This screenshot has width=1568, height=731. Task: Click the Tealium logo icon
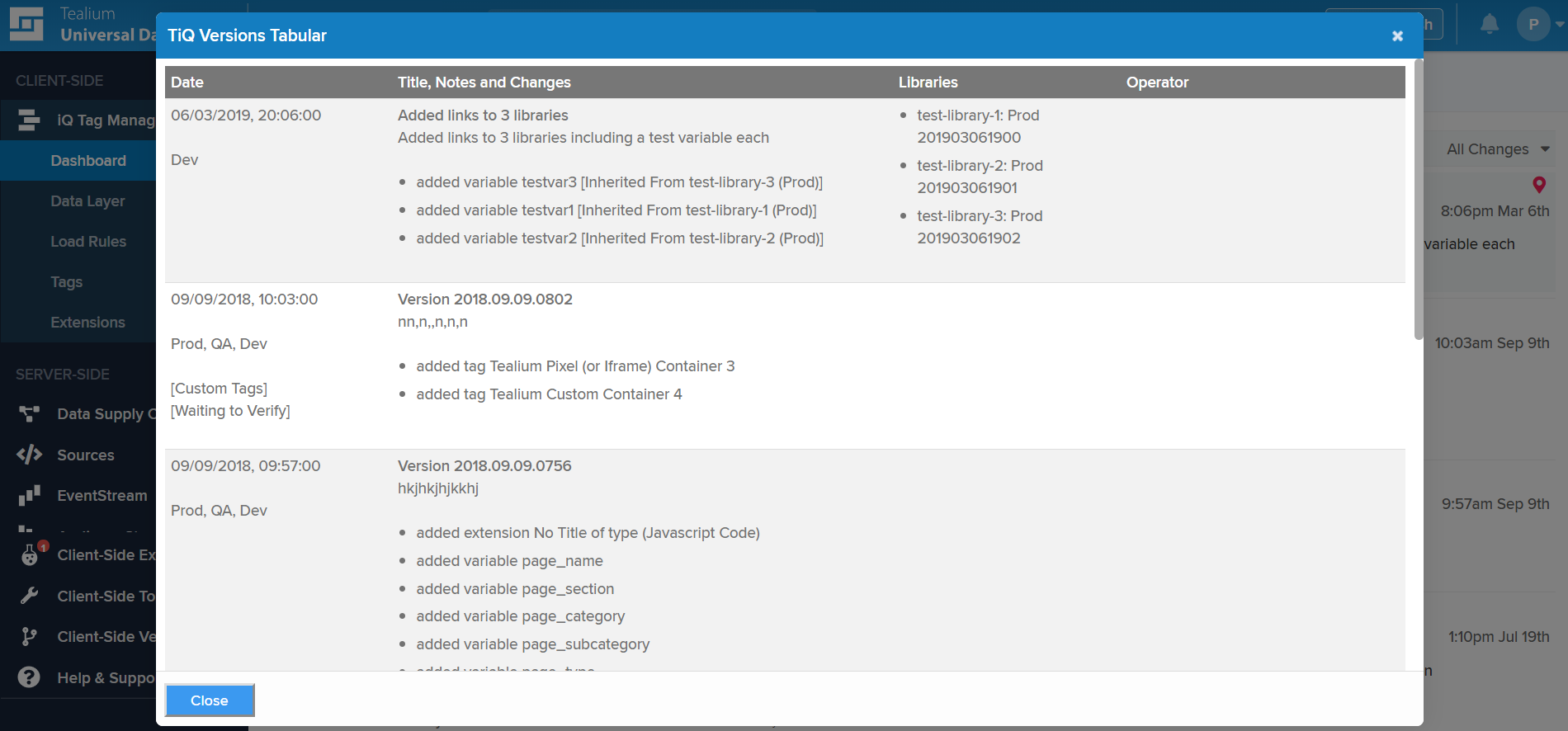point(26,24)
